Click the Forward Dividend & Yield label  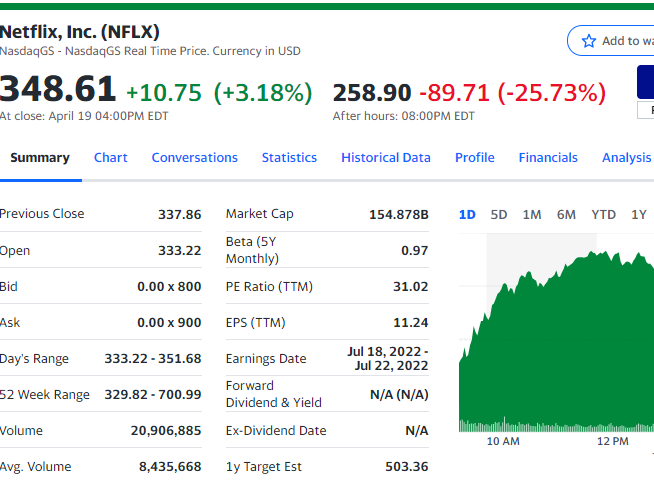[274, 394]
